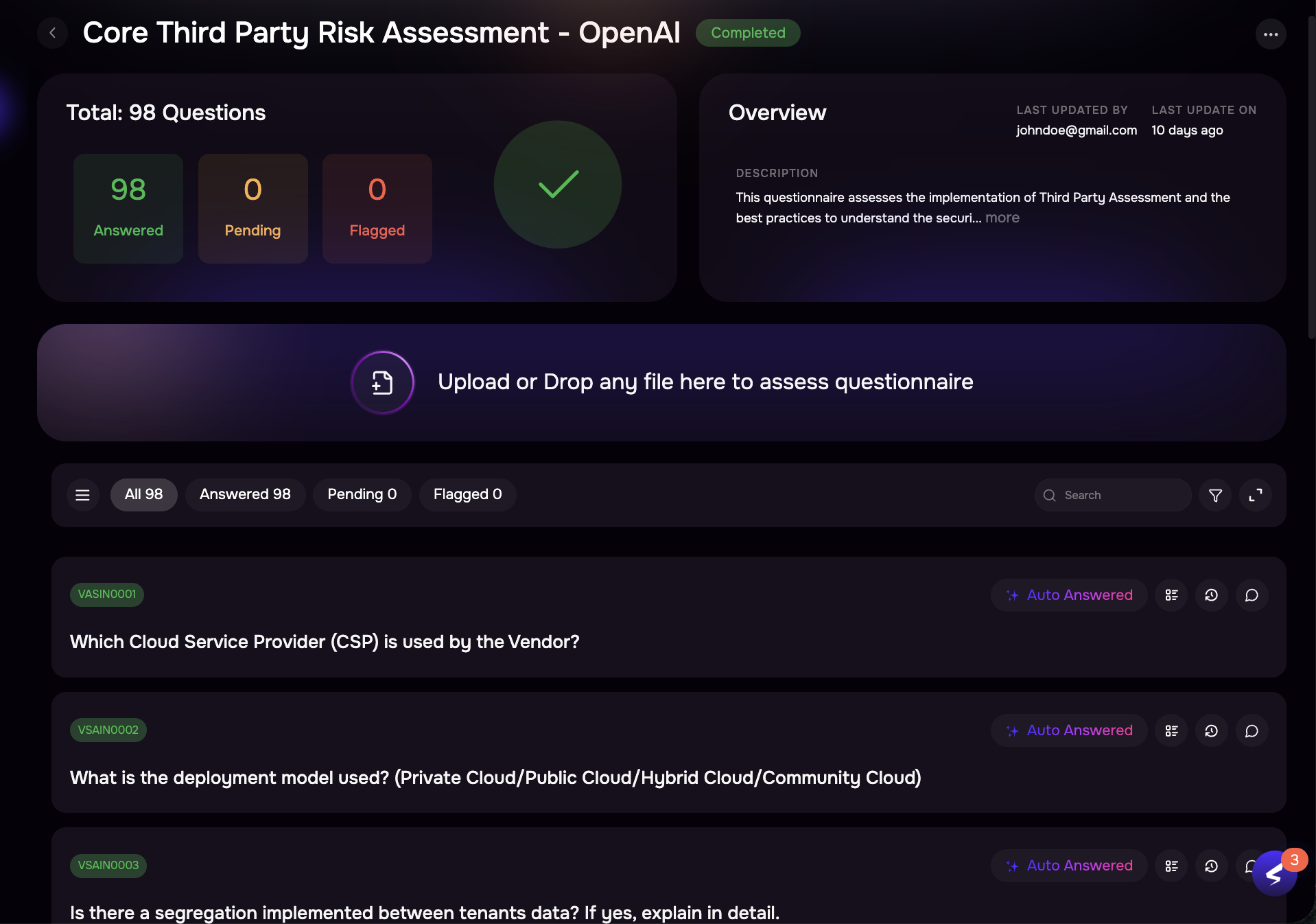Screen dimensions: 1316x924
Task: Expand question list to fullscreen
Action: click(1255, 495)
